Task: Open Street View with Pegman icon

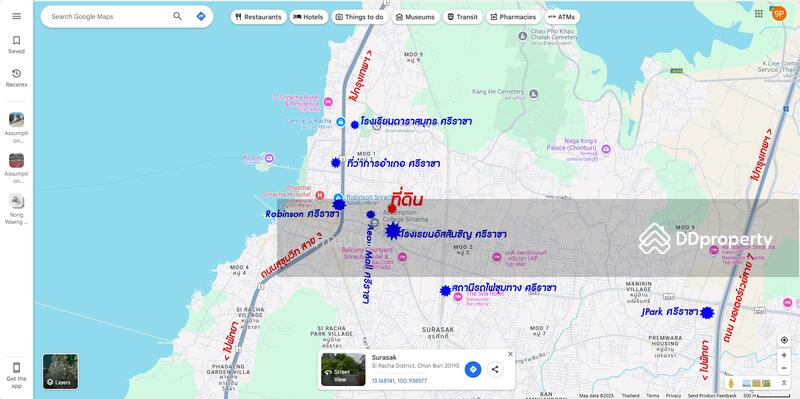Action: (x=731, y=383)
